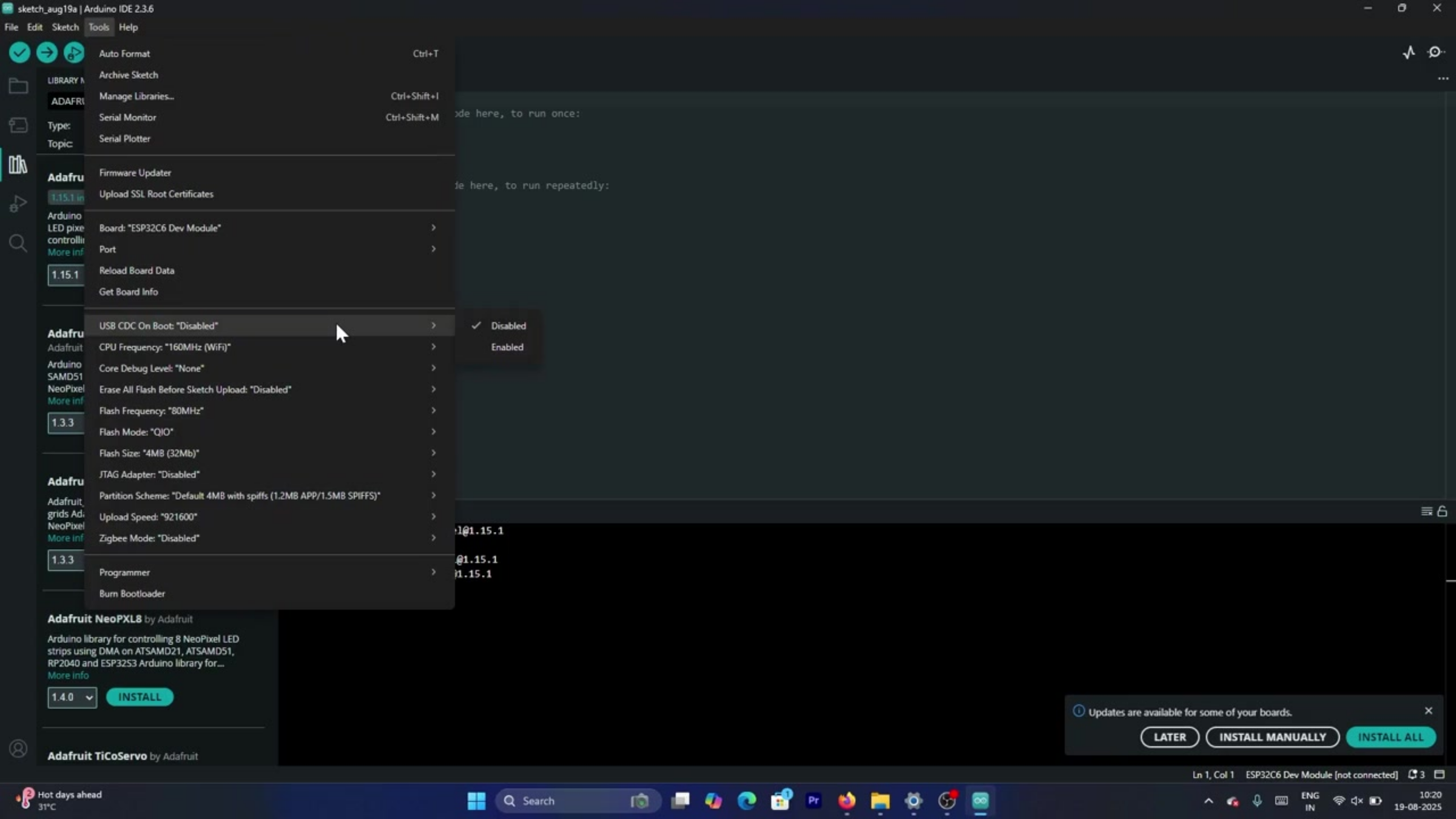This screenshot has height=819, width=1456.
Task: Expand Core Debug Level submenu
Action: (x=269, y=368)
